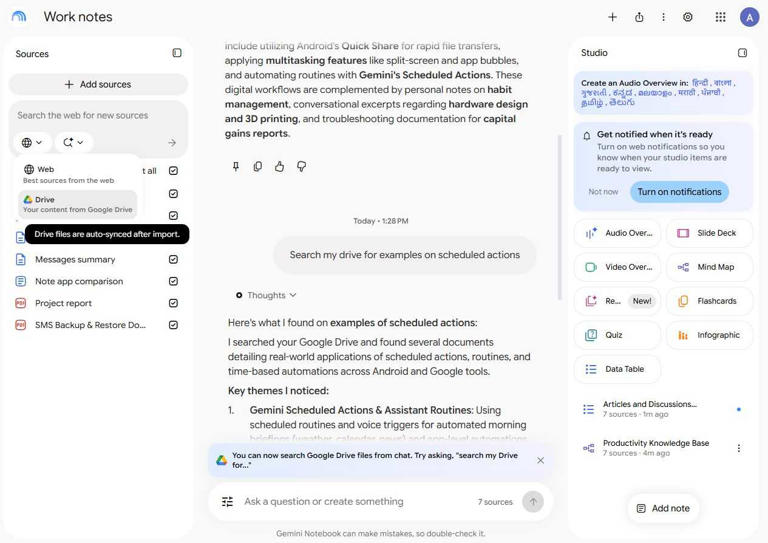Uncheck the SMS Backup & Restore source
The height and width of the screenshot is (543, 768).
[x=173, y=325]
